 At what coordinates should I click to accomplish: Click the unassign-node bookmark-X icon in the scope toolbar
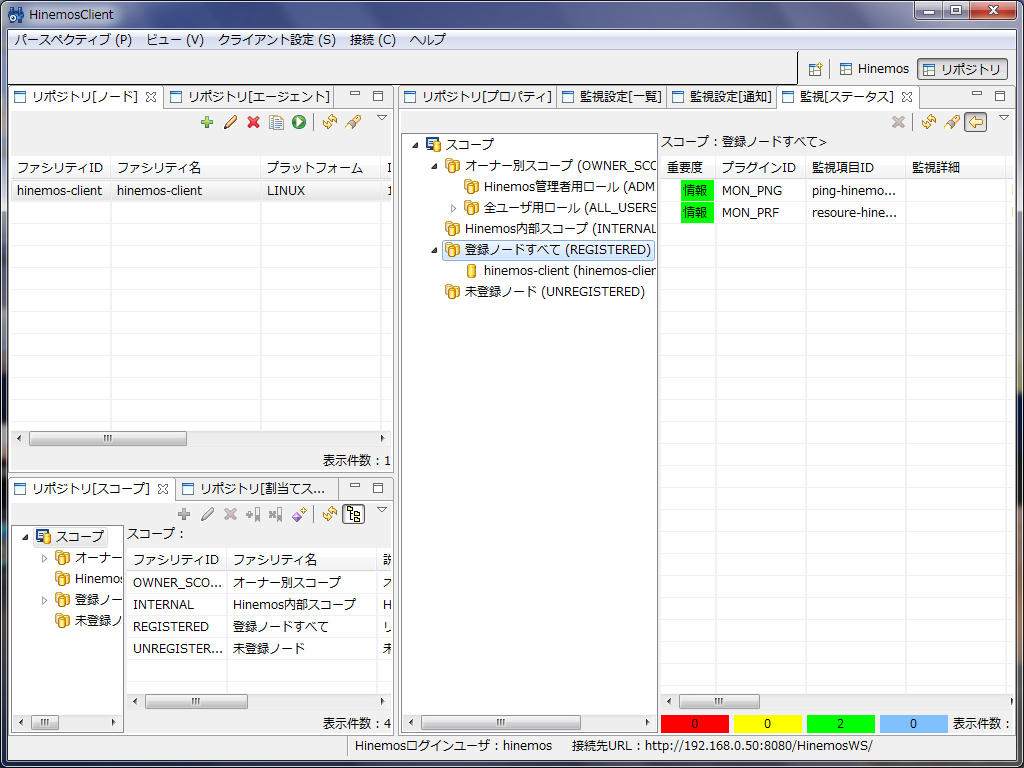click(276, 515)
